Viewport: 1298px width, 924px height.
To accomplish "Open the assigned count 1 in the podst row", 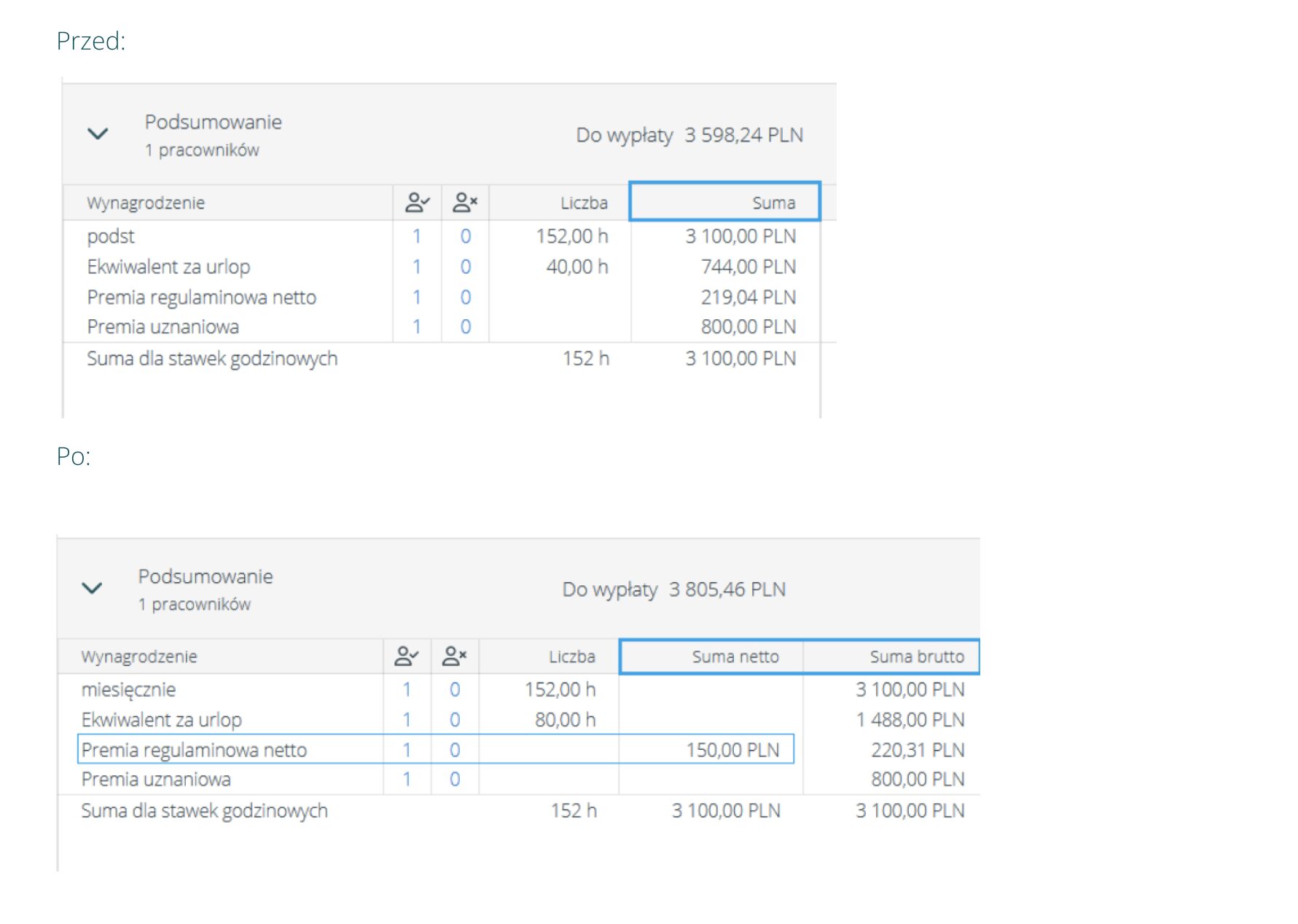I will point(417,236).
